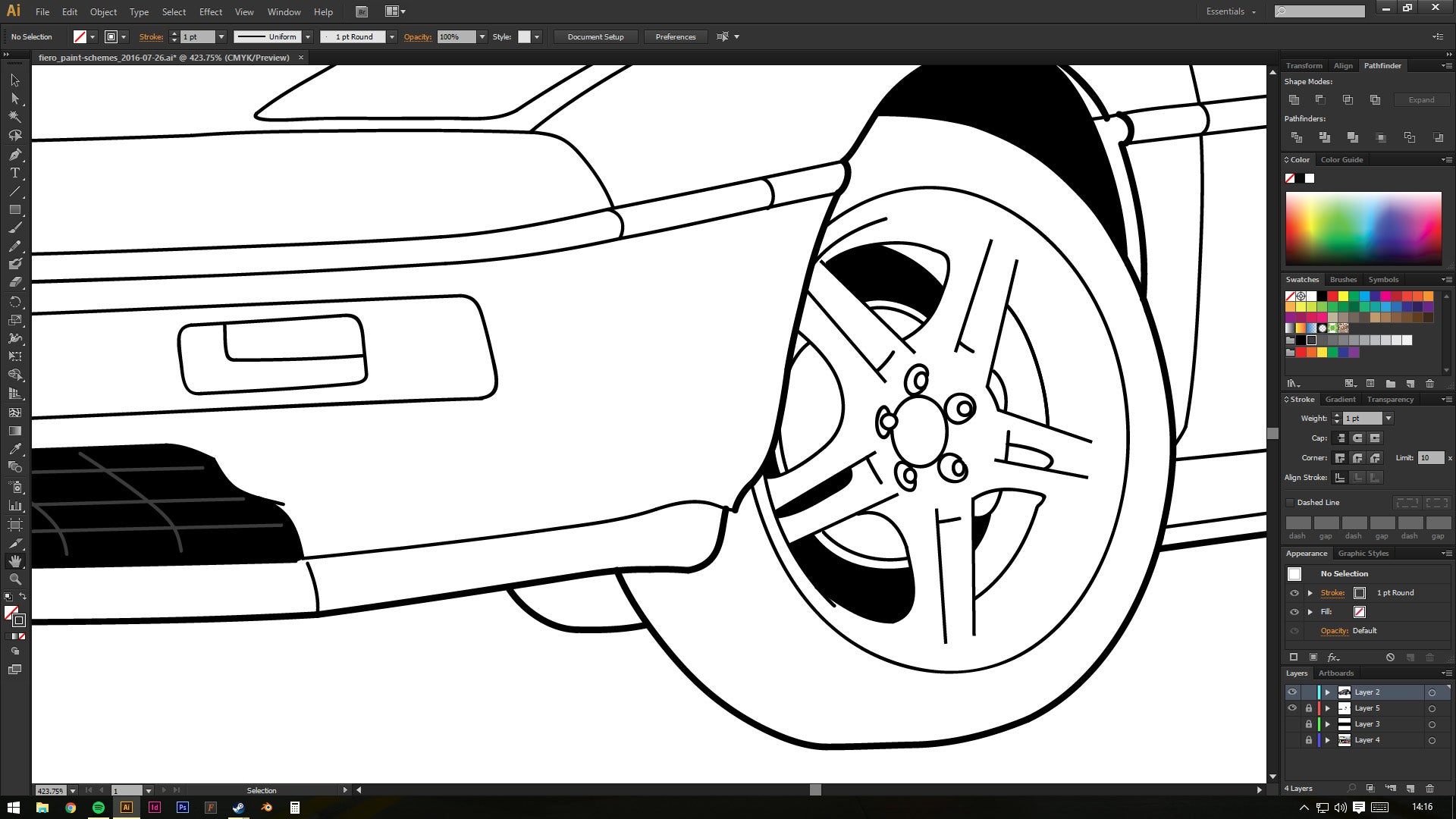
Task: Expand Layer 5 contents
Action: [1327, 708]
